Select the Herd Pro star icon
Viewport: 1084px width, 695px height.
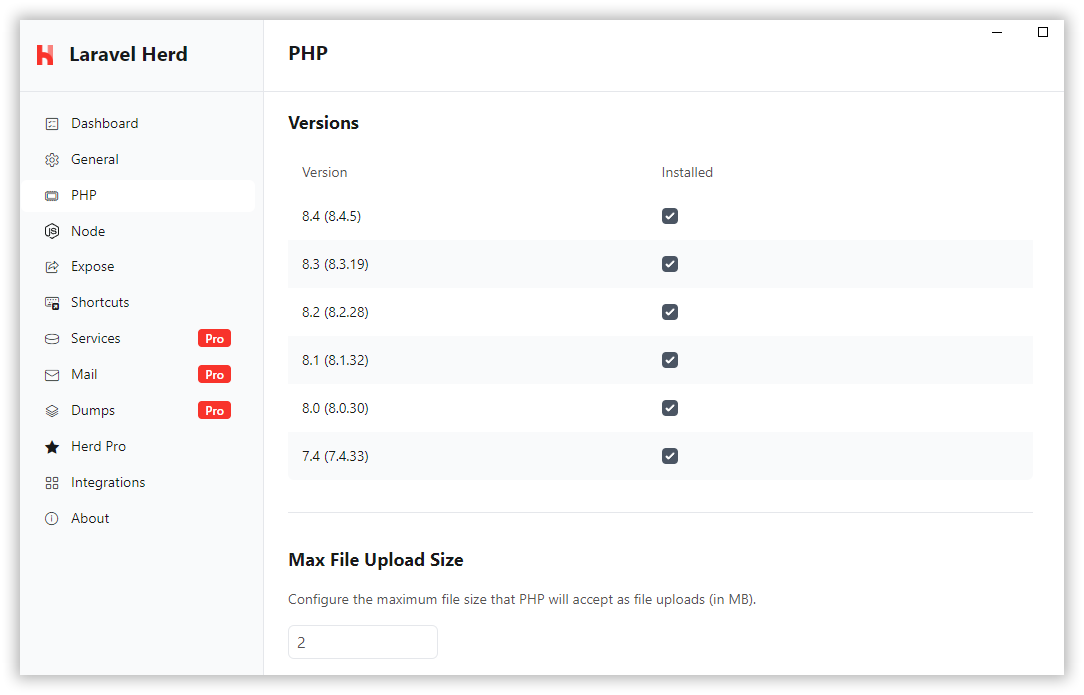pos(51,446)
